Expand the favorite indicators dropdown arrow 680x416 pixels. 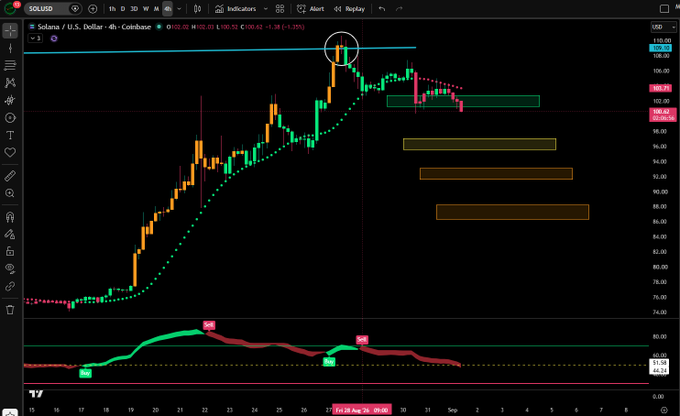(265, 9)
